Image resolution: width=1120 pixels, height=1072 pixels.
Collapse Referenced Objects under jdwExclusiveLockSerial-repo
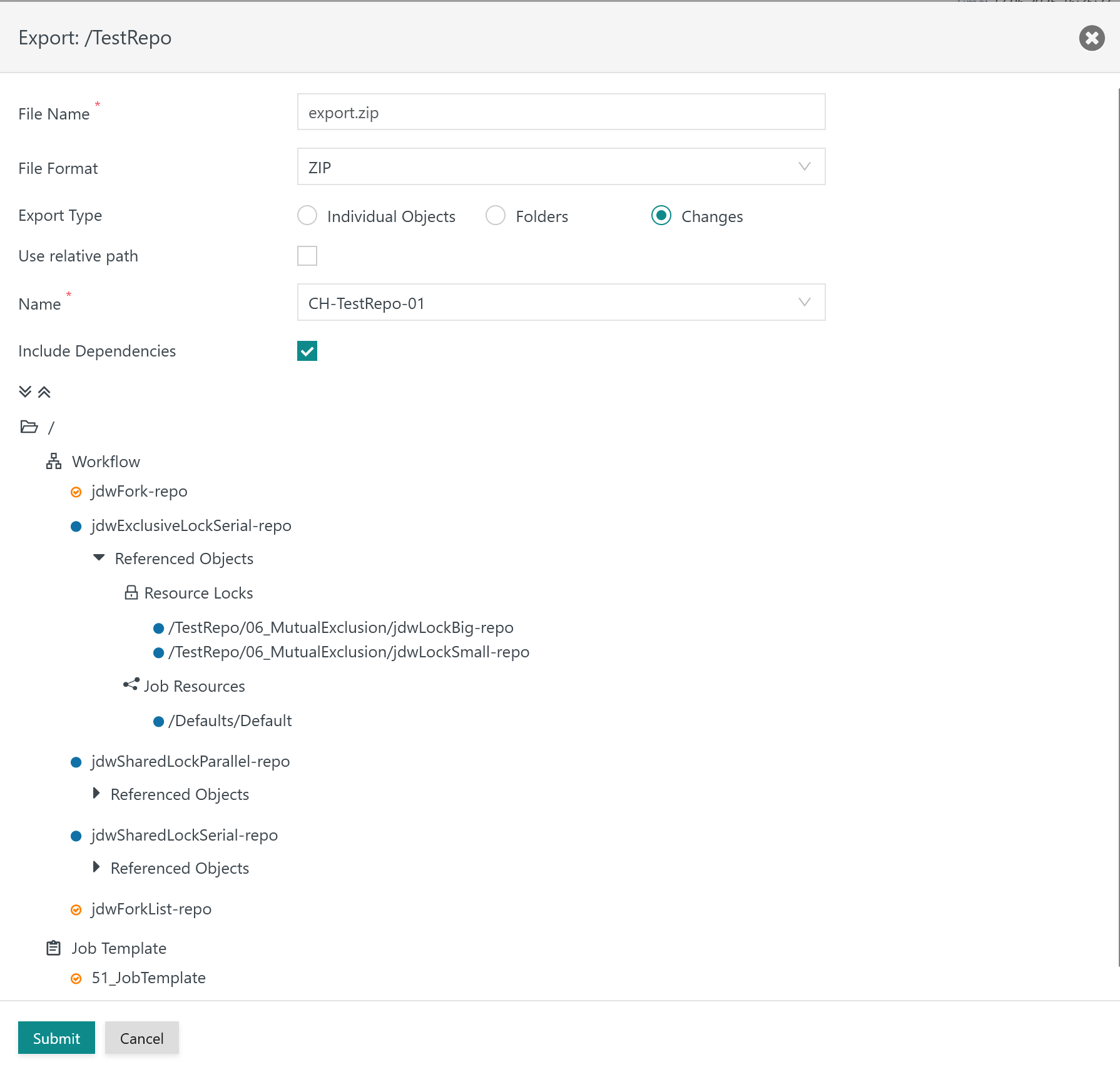pyautogui.click(x=99, y=558)
